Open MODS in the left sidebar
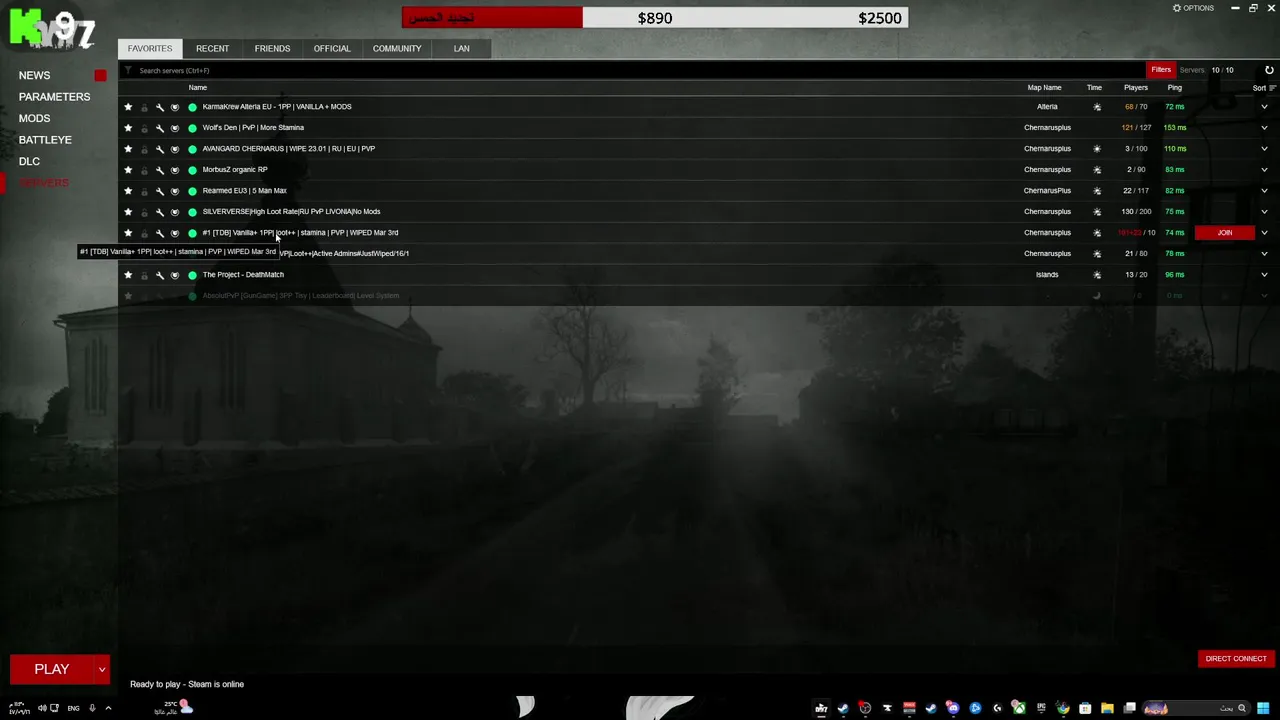Screen dimensions: 1280x720 tap(34, 118)
